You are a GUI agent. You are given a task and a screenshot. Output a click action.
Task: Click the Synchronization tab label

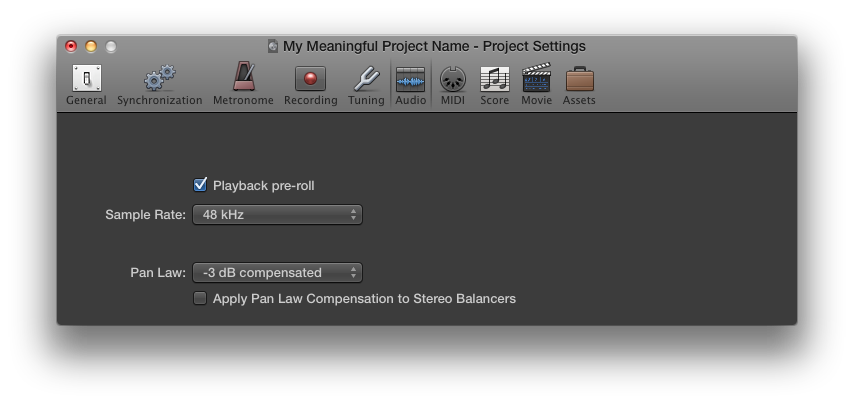pyautogui.click(x=160, y=100)
